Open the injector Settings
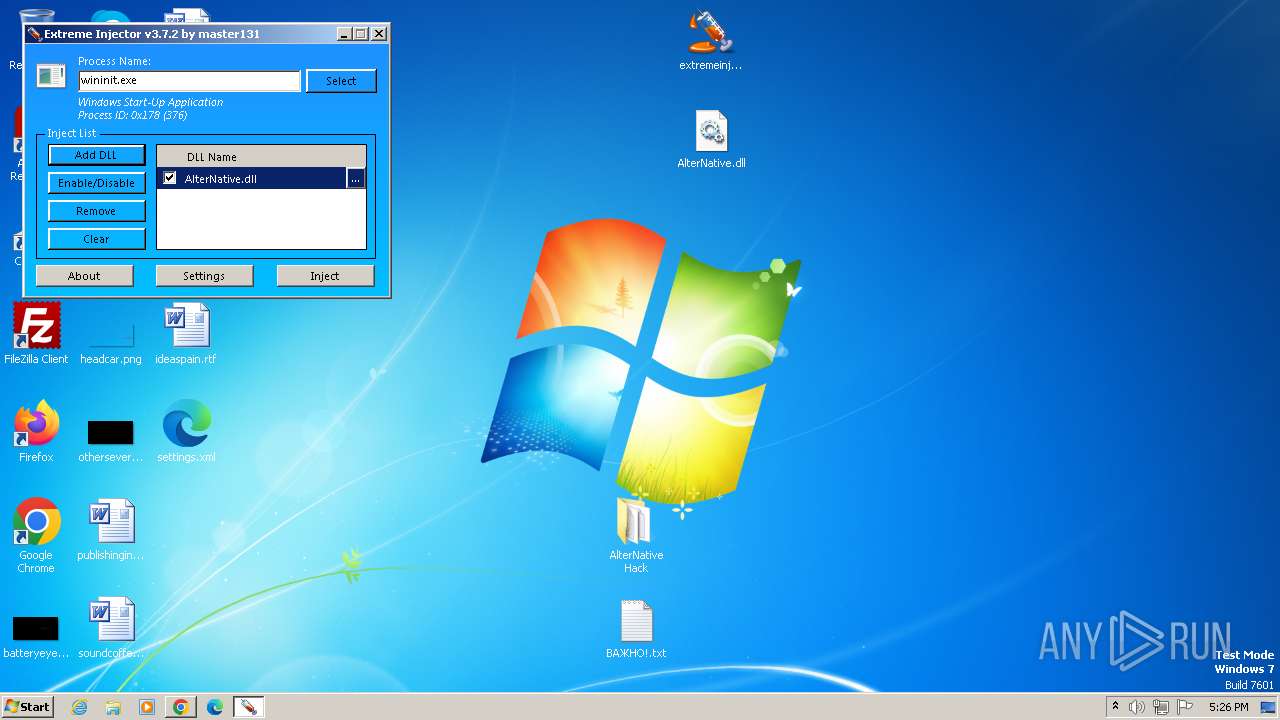The image size is (1280, 720). 204,276
